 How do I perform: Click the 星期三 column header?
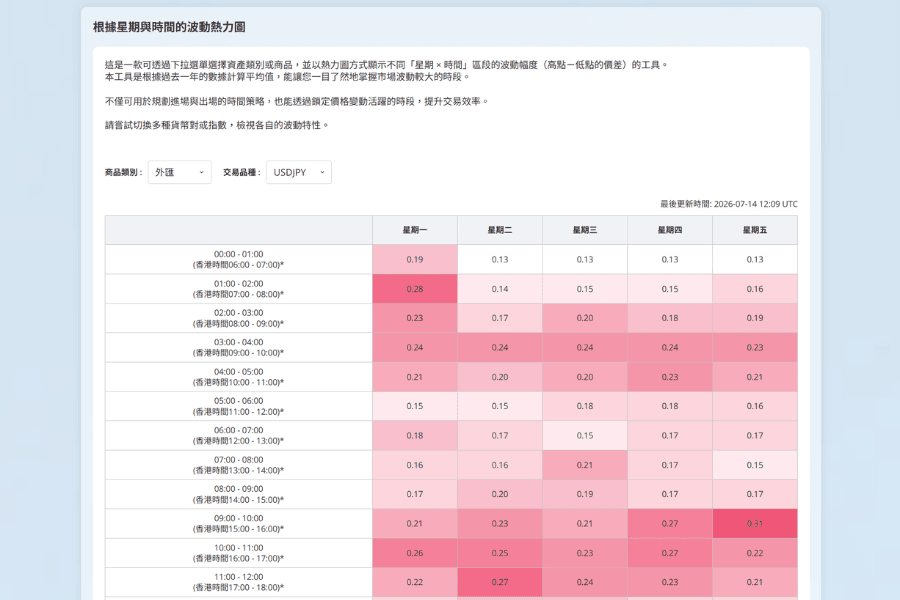(585, 230)
